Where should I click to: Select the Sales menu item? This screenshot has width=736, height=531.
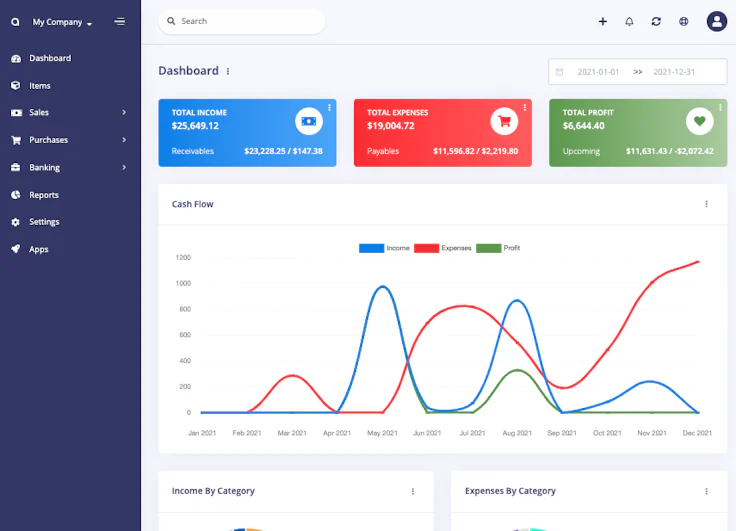39,112
